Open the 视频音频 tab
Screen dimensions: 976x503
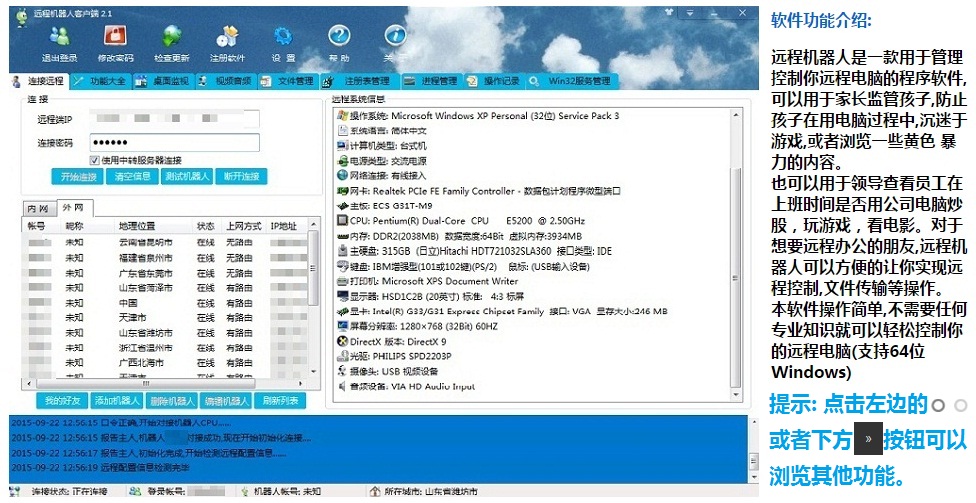[x=226, y=81]
